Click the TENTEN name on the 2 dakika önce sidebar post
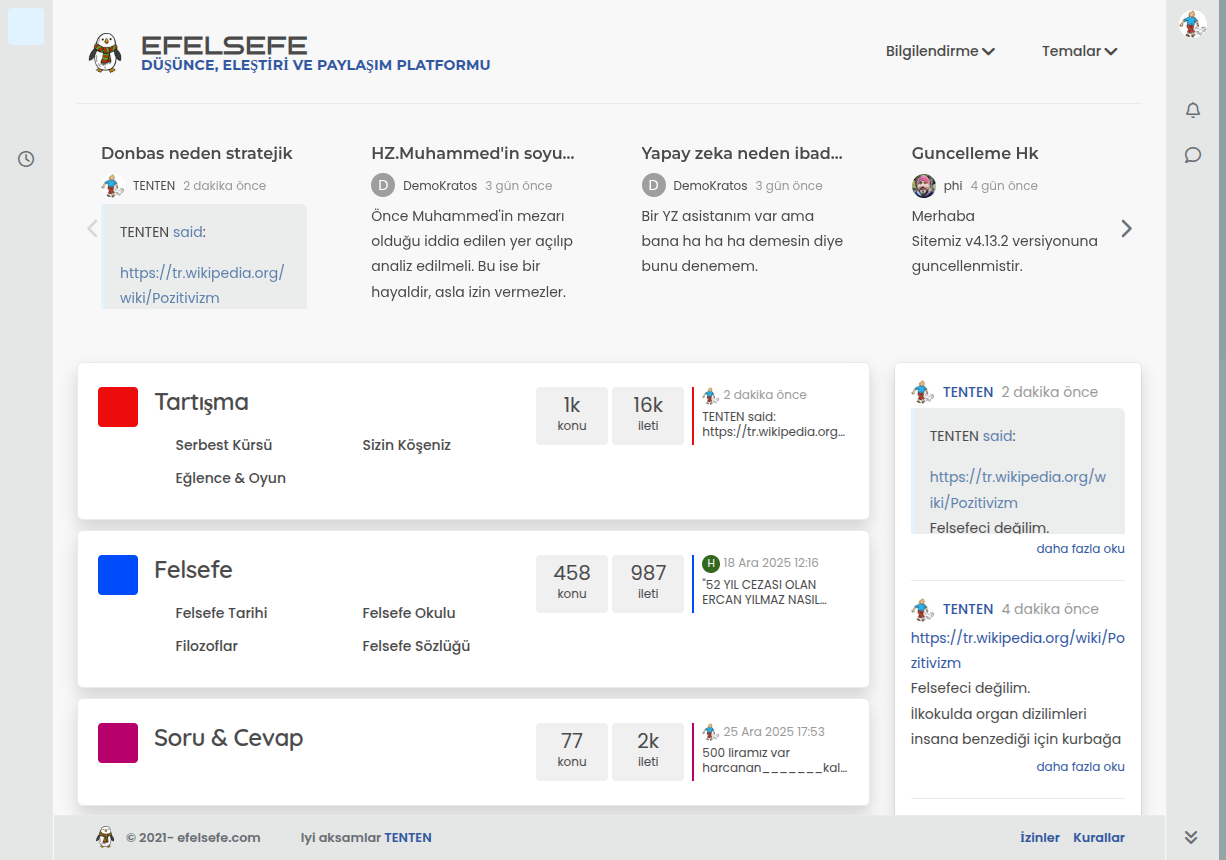Screen dimensions: 1226x860 coord(968,392)
